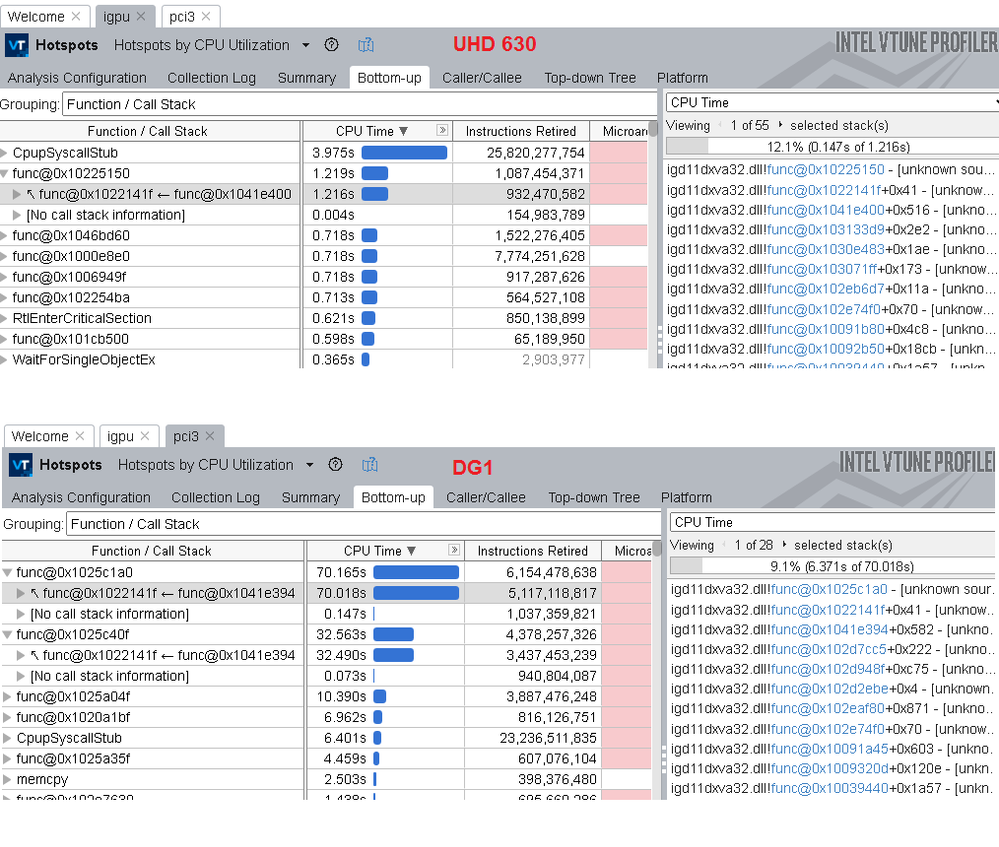
Task: Open the Top-down Tree tab in the bottom pci3 window
Action: point(594,498)
